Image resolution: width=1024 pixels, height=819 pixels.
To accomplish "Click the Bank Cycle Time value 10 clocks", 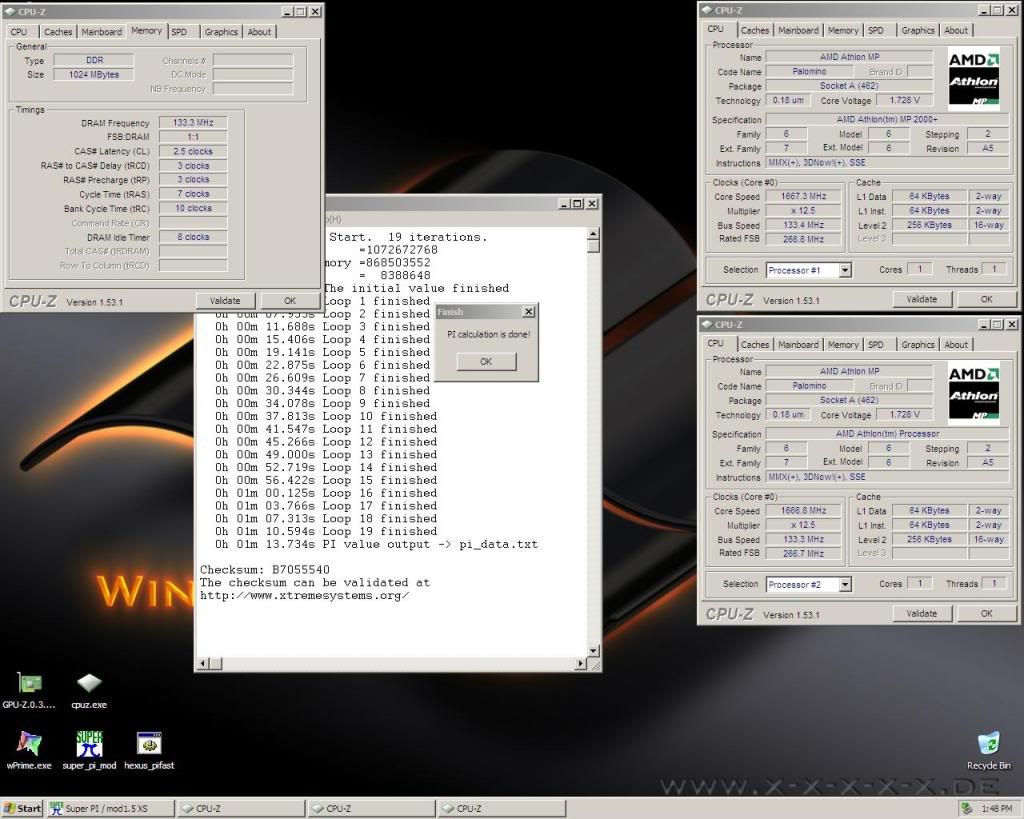I will click(193, 208).
